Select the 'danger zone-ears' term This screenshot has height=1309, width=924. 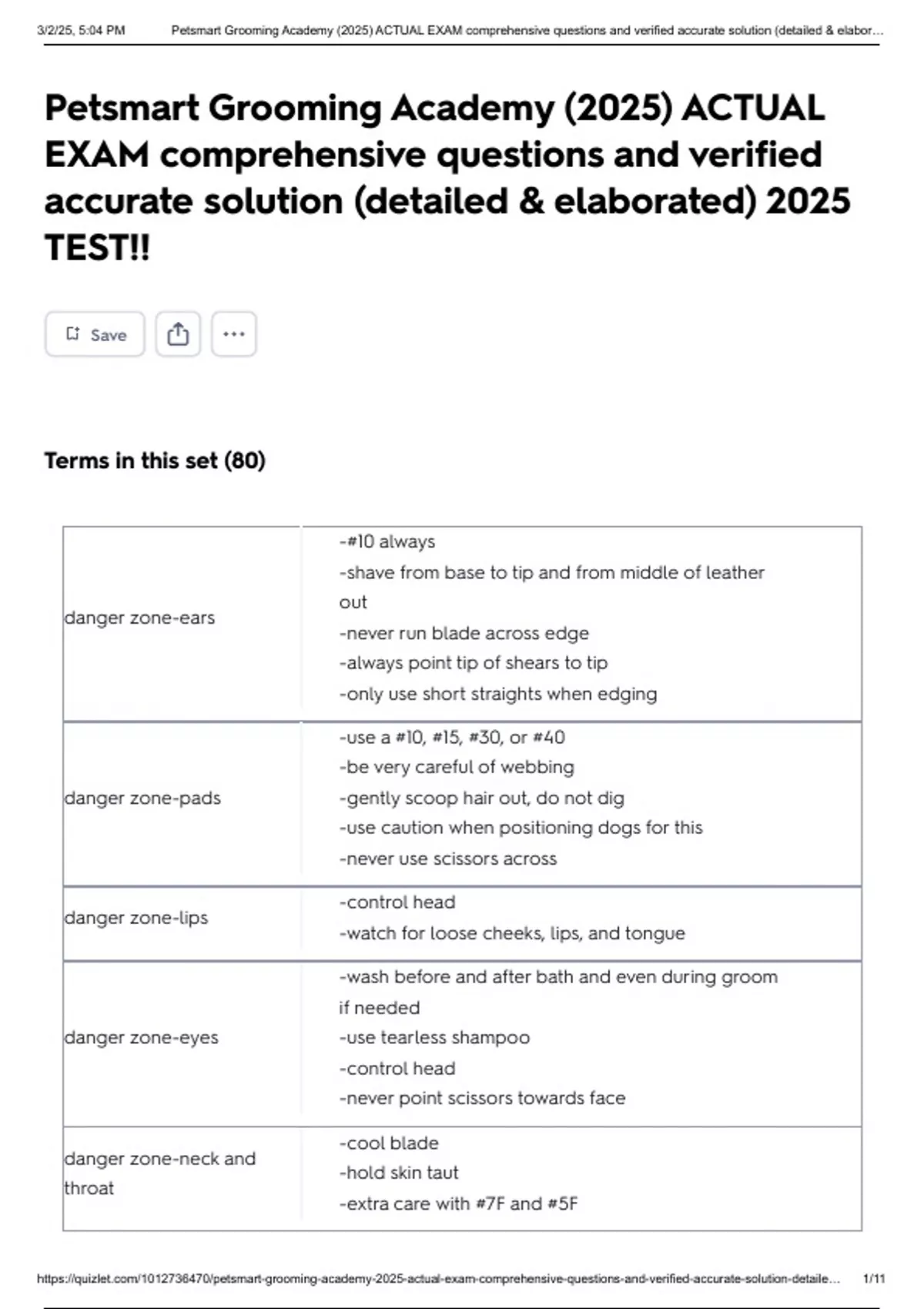(139, 618)
